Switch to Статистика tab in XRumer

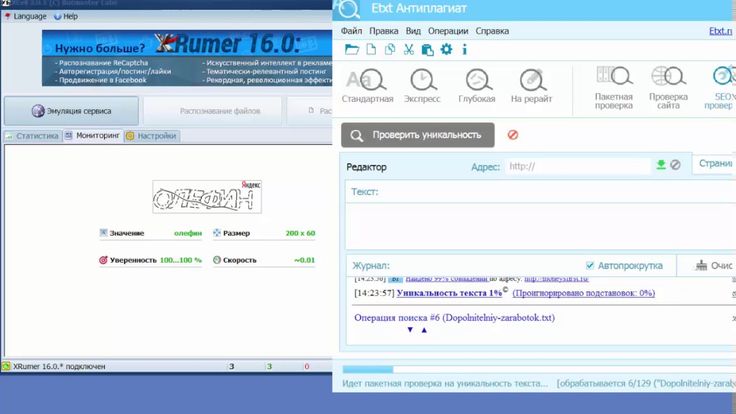coord(32,136)
